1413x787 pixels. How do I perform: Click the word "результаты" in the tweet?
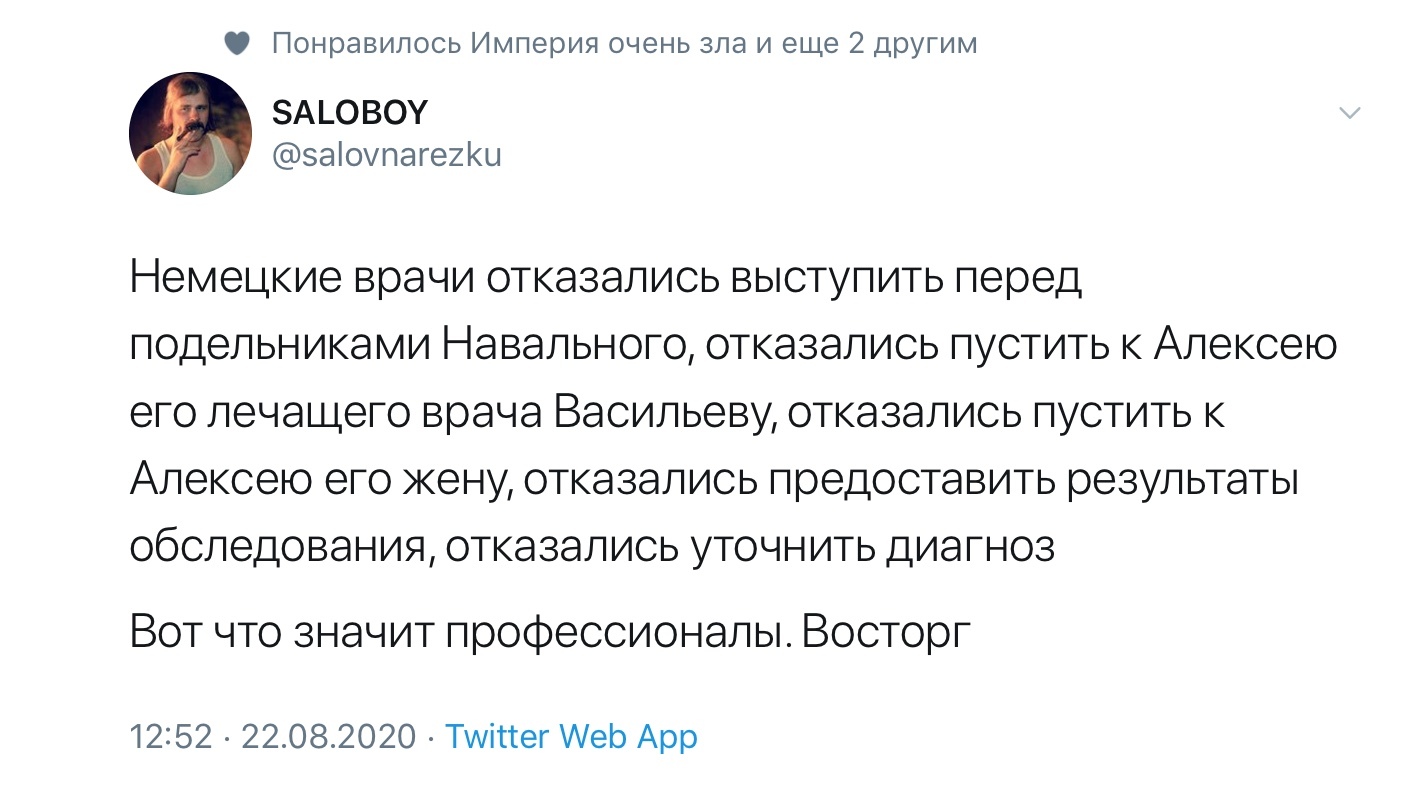pos(1182,480)
